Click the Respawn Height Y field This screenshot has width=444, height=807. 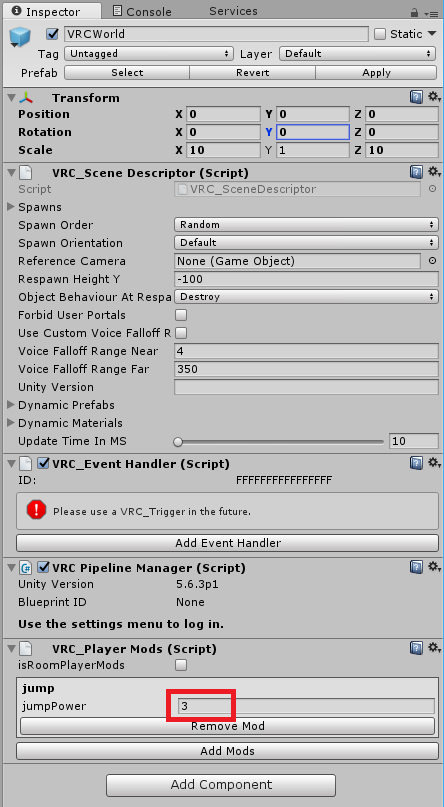coord(306,279)
